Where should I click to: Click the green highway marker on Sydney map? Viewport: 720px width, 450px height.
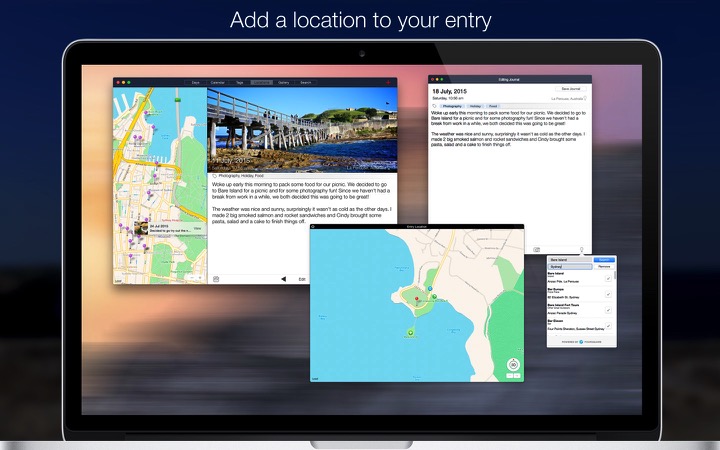[x=178, y=99]
